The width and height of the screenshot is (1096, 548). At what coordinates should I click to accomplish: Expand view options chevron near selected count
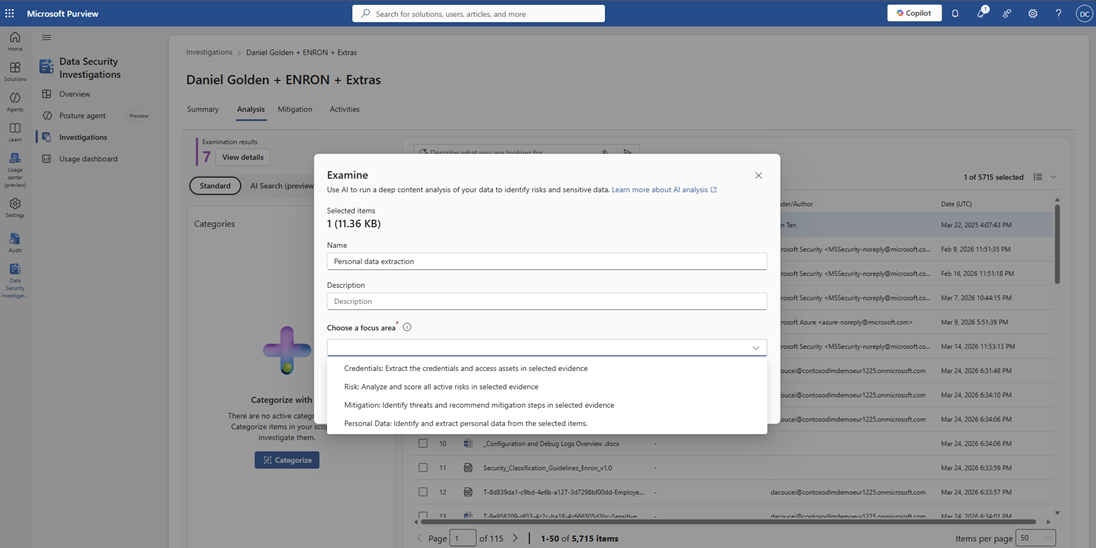1053,177
